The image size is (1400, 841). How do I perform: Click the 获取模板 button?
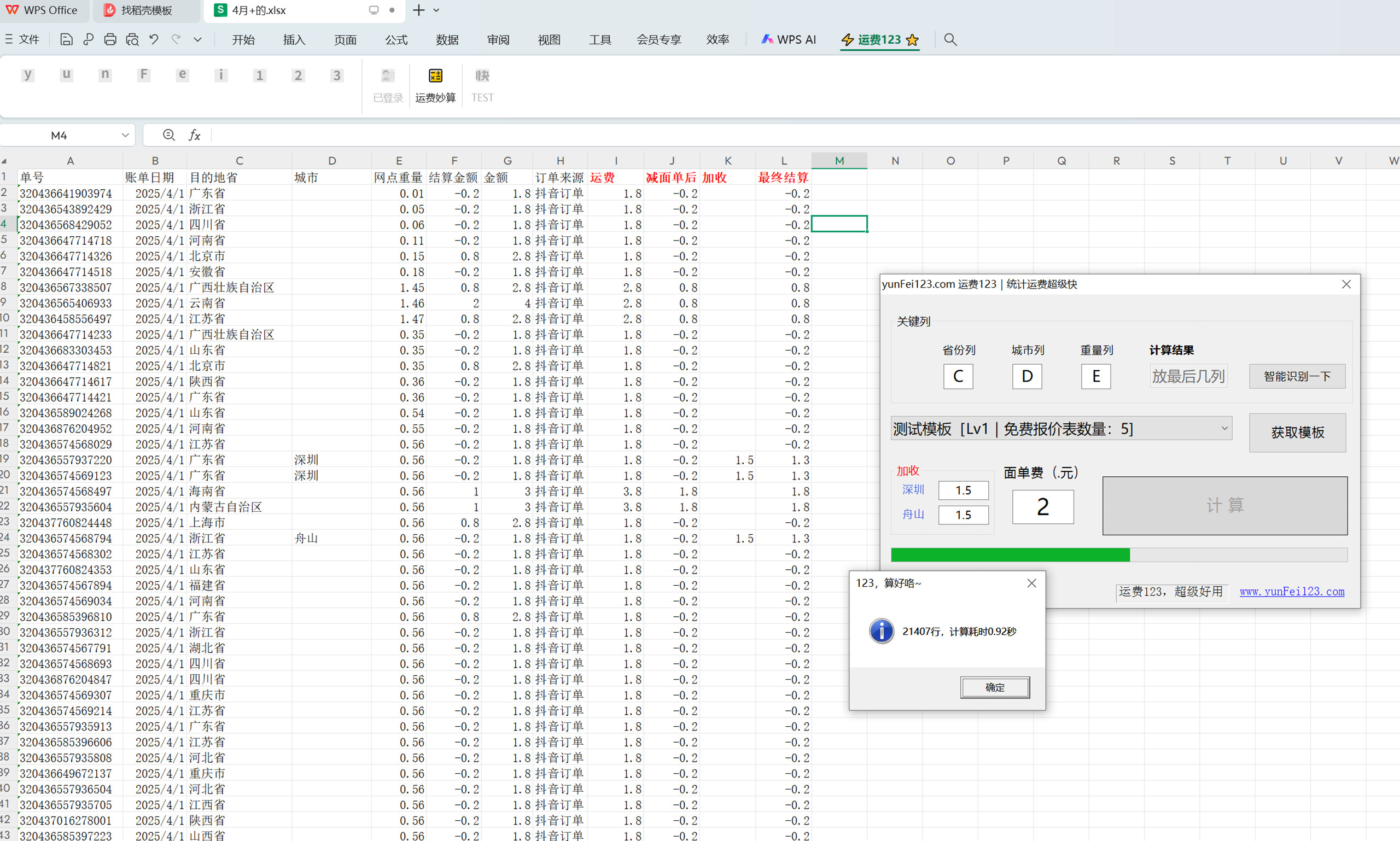pos(1297,433)
